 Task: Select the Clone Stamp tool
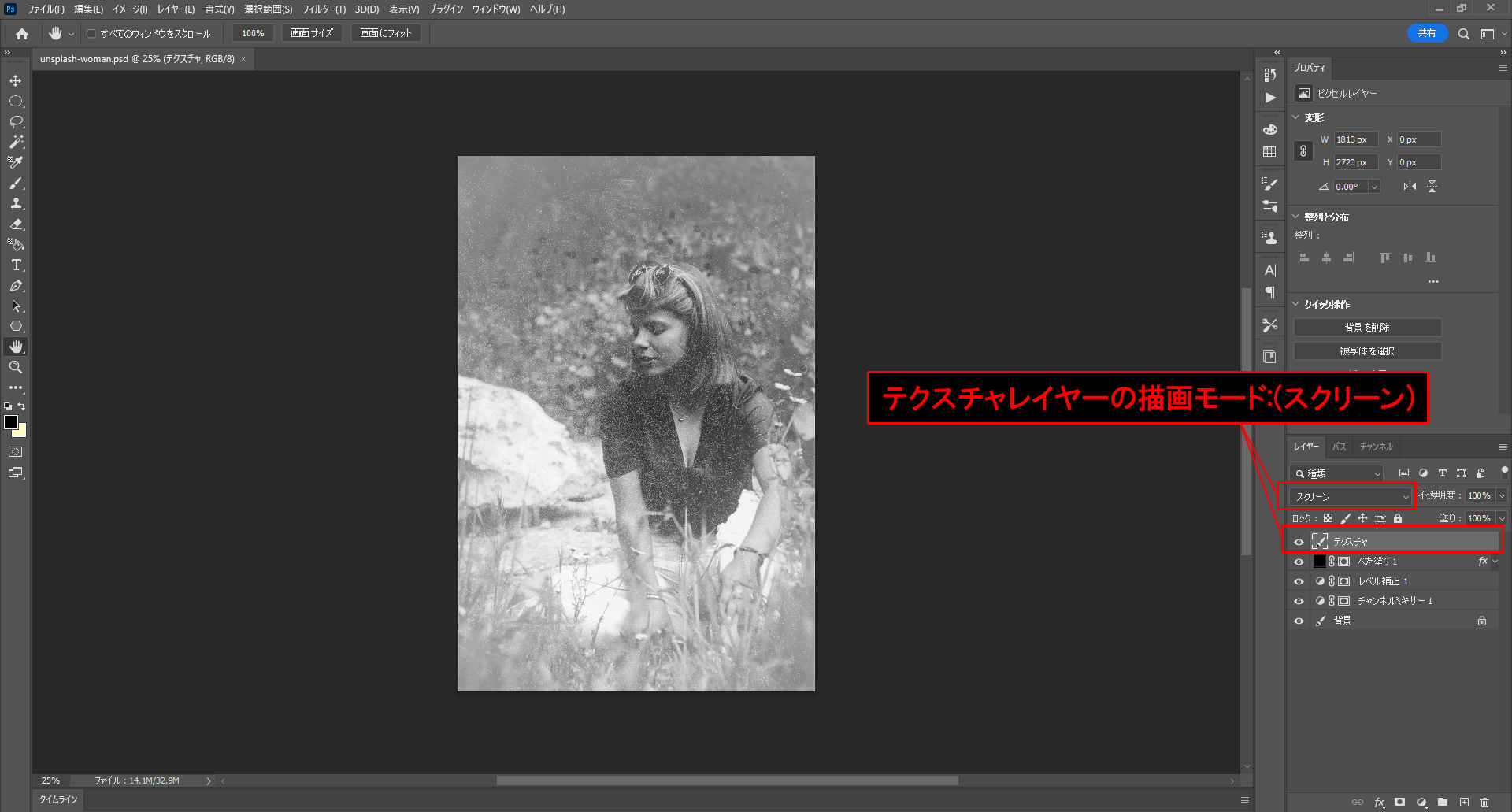pos(16,204)
